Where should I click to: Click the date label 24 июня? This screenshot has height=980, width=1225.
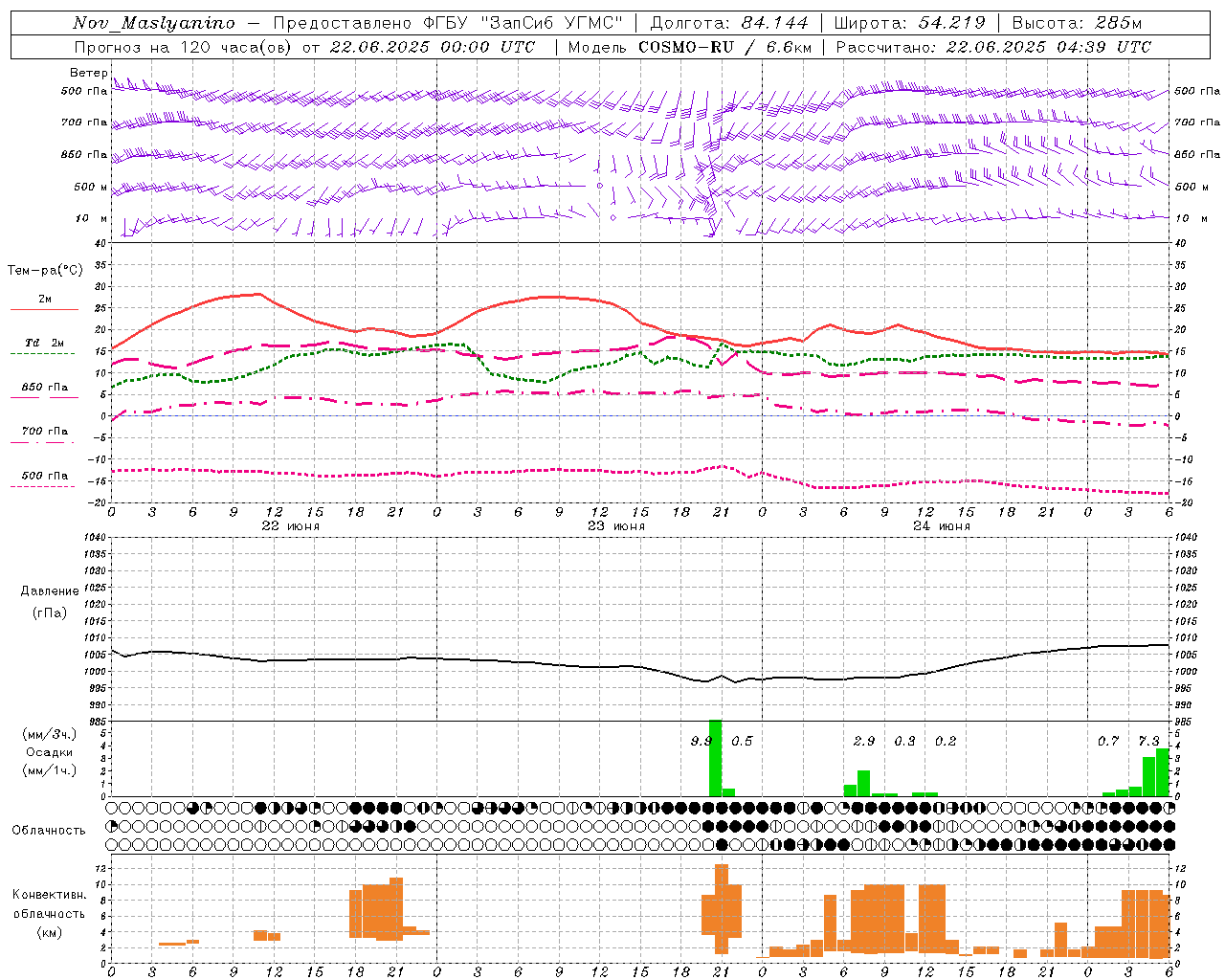point(942,526)
